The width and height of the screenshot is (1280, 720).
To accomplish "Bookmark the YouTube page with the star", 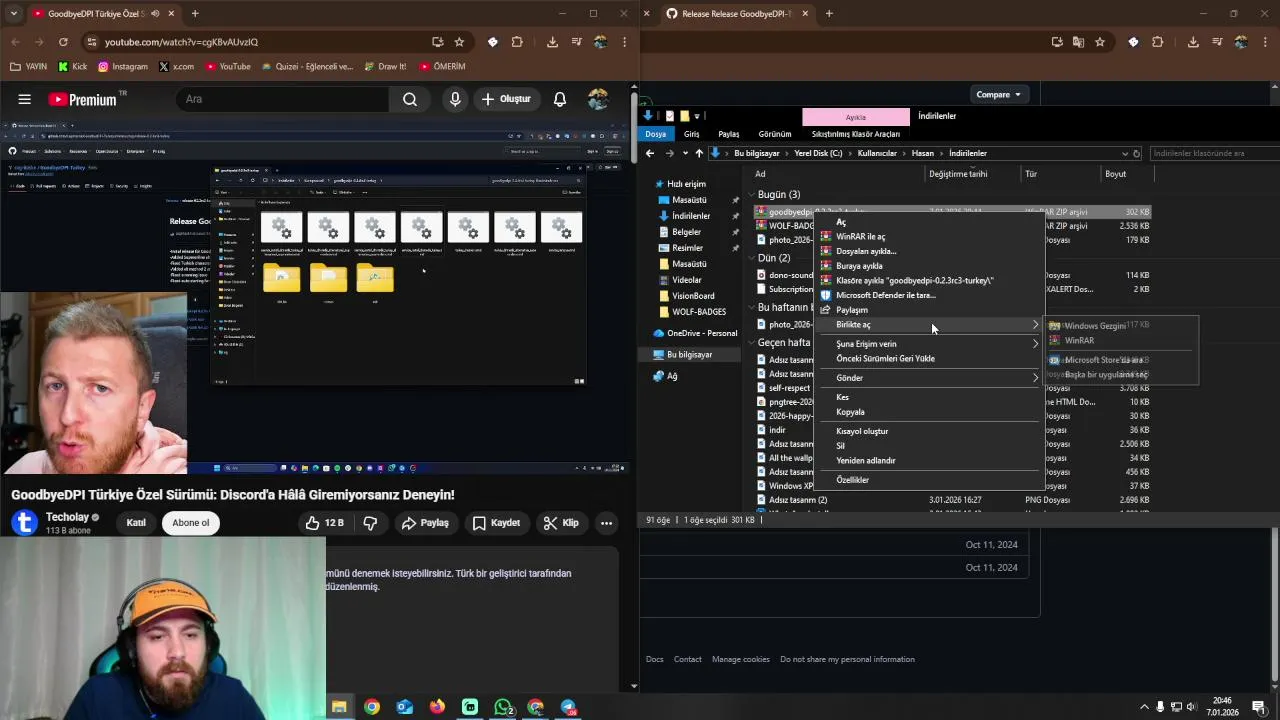I will click(x=459, y=42).
